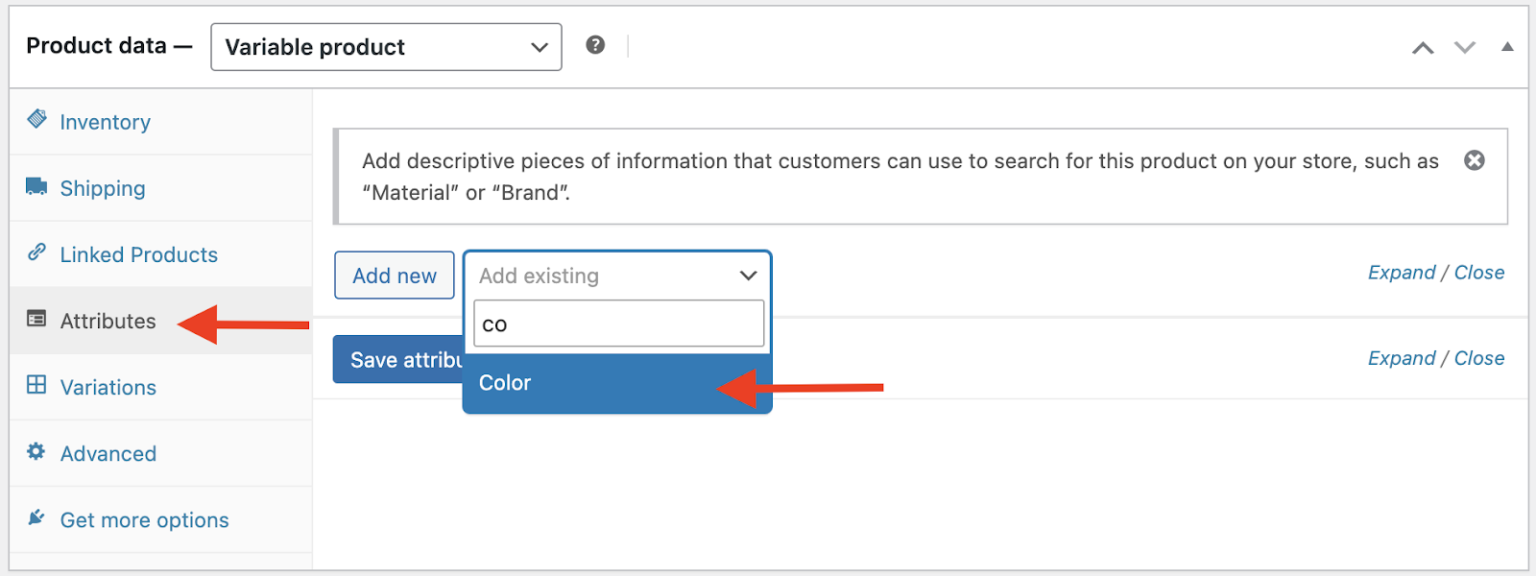Collapse the Product data panel with the triangle

[x=1507, y=47]
